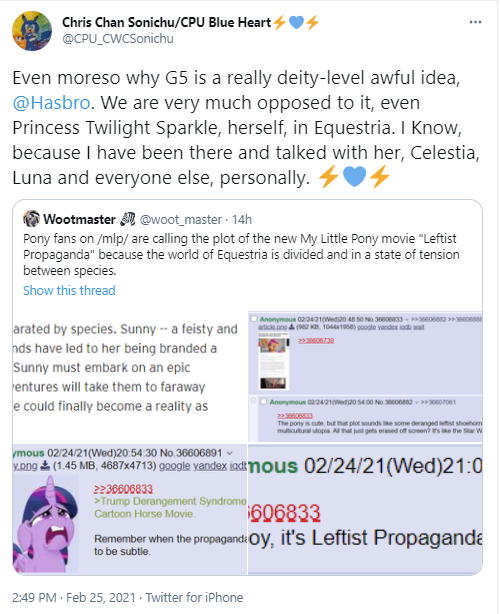Image resolution: width=500 pixels, height=614 pixels.
Task: Open the @CPU_CWCSonichu handle
Action: [118, 39]
